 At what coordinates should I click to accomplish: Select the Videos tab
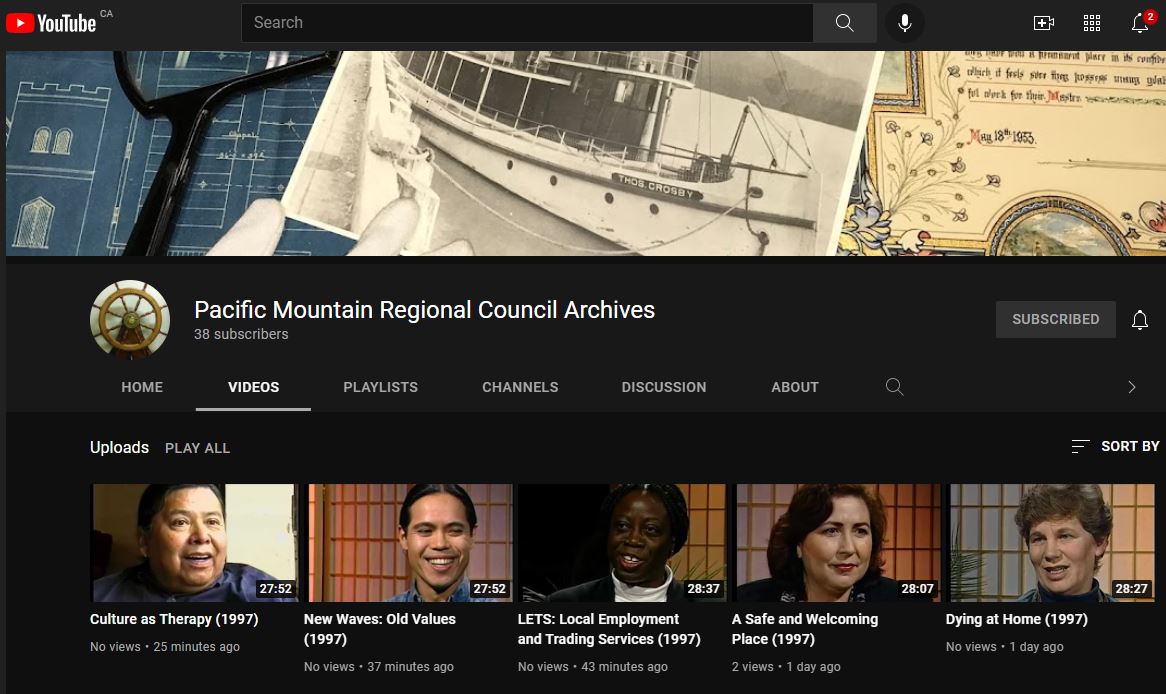[x=254, y=388]
